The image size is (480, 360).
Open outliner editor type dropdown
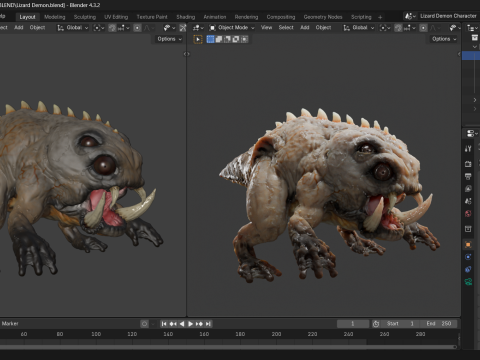point(473,28)
